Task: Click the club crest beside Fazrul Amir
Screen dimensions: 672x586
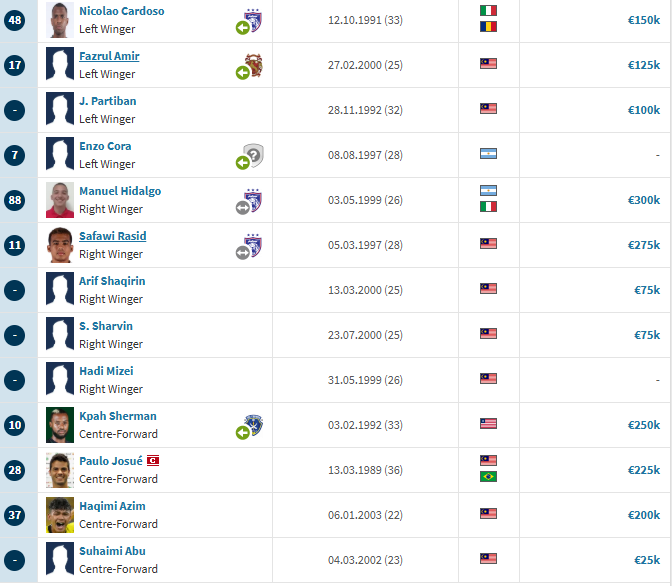Action: tap(254, 65)
